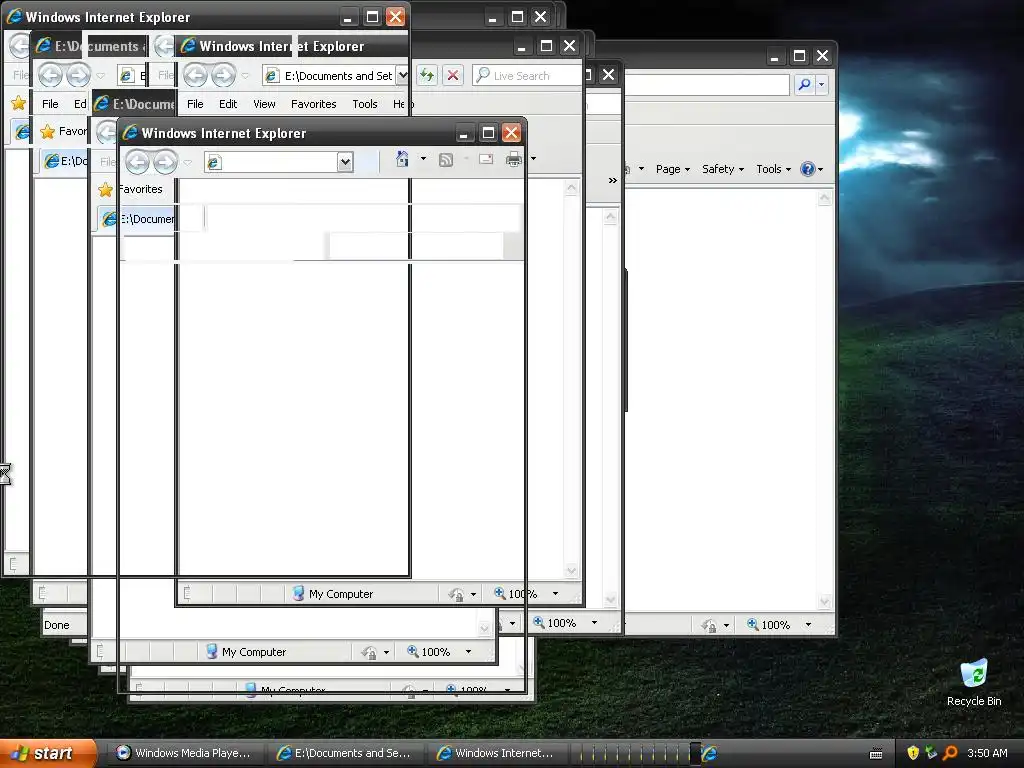
Task: Open the Page dropdown menu
Action: (x=673, y=169)
